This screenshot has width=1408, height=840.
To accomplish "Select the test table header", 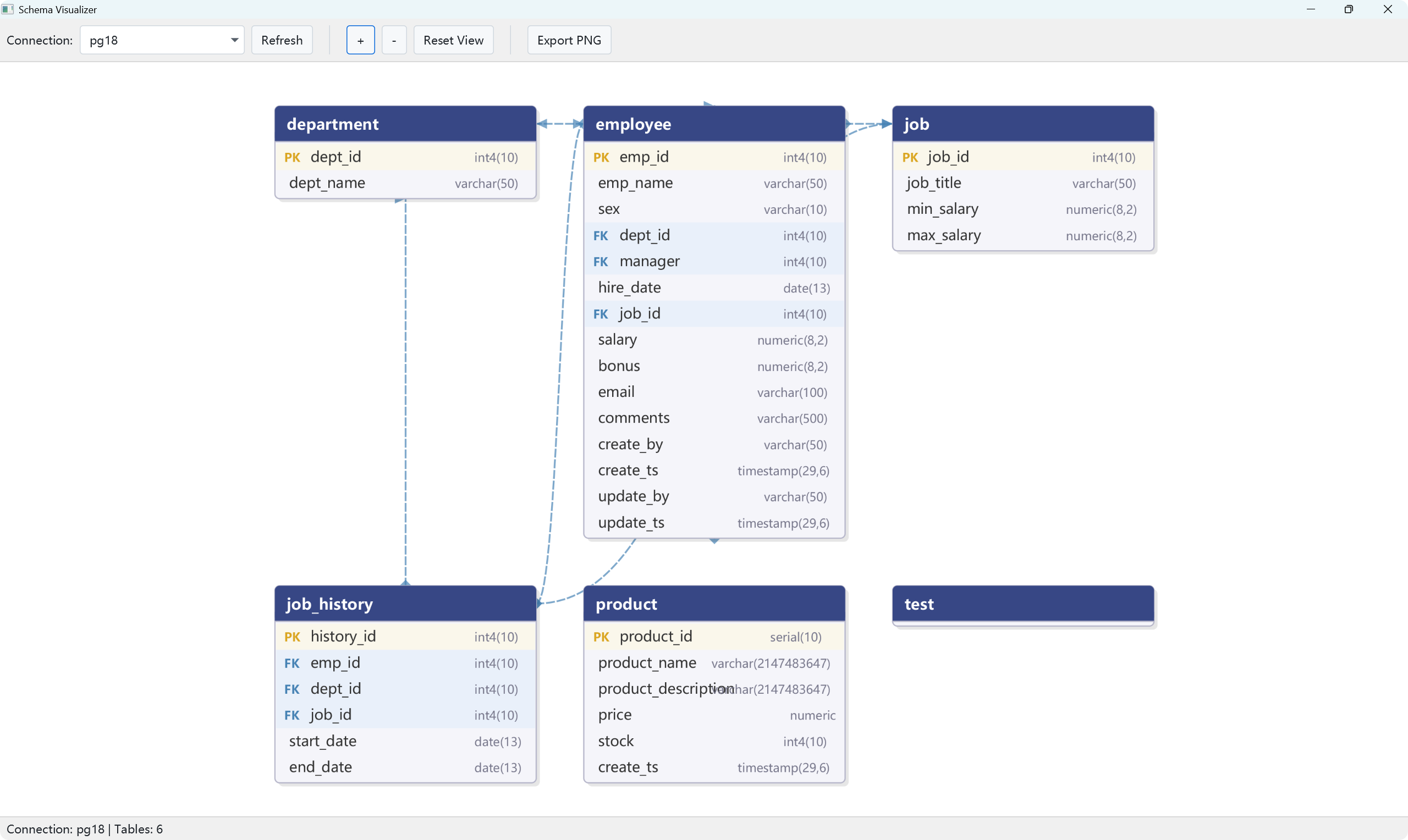I will [x=1022, y=604].
